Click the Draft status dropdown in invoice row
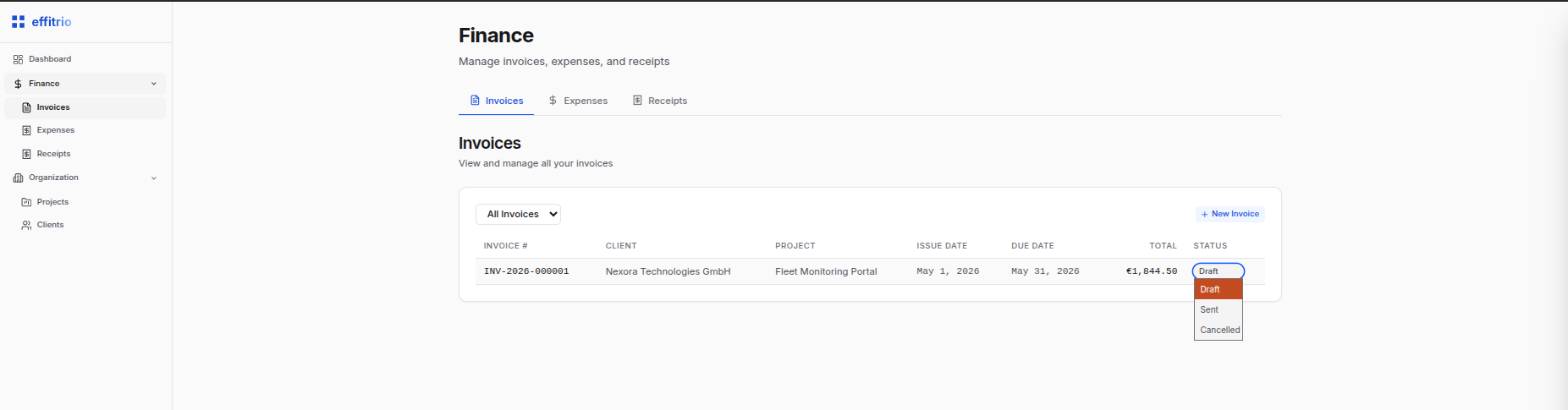Image resolution: width=1568 pixels, height=410 pixels. 1219,271
